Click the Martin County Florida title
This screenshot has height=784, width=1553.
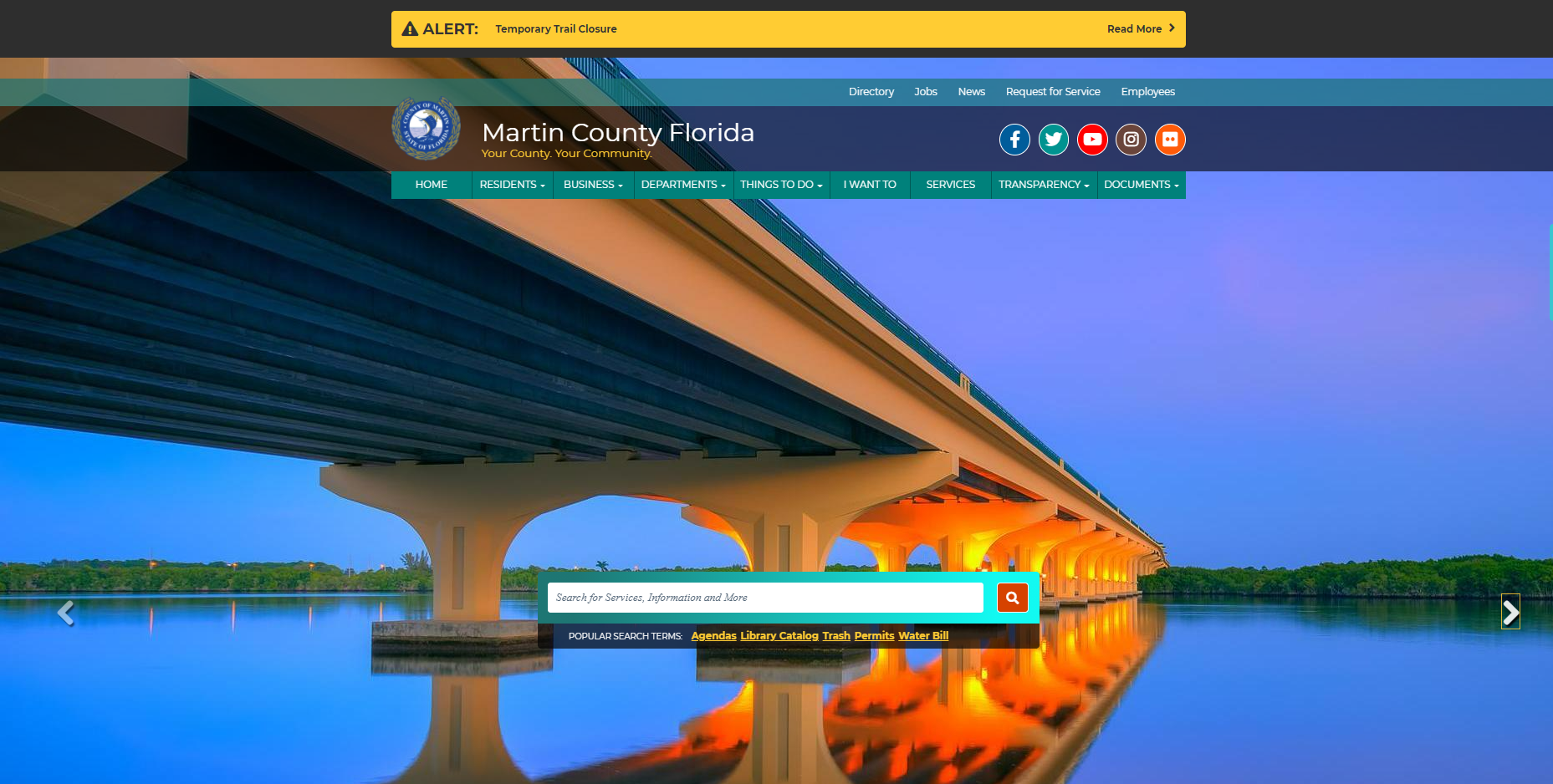[618, 132]
